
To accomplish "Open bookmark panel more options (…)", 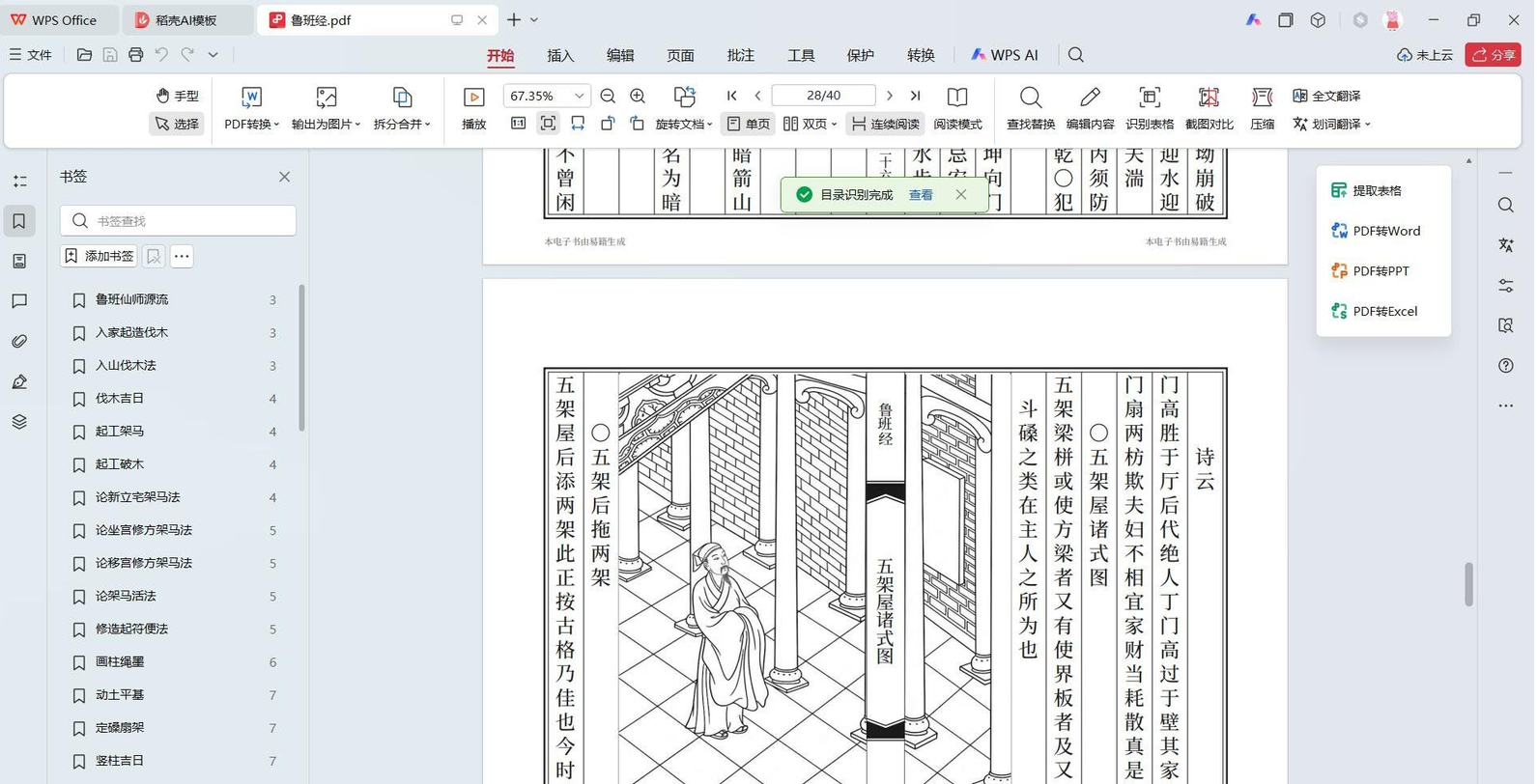I will [182, 256].
